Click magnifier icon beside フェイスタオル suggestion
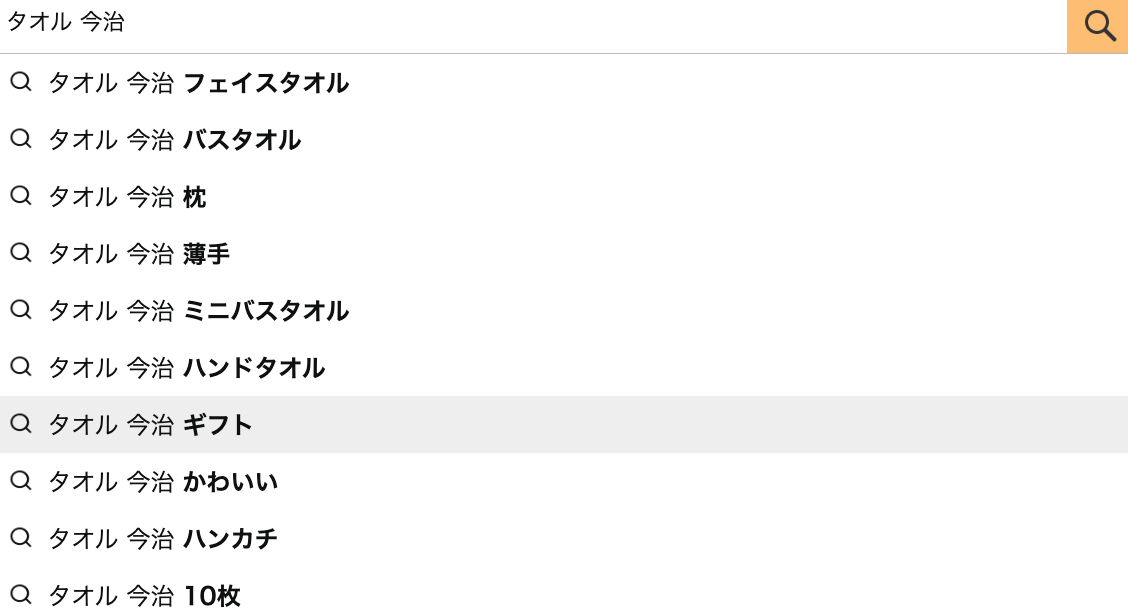 [x=21, y=82]
